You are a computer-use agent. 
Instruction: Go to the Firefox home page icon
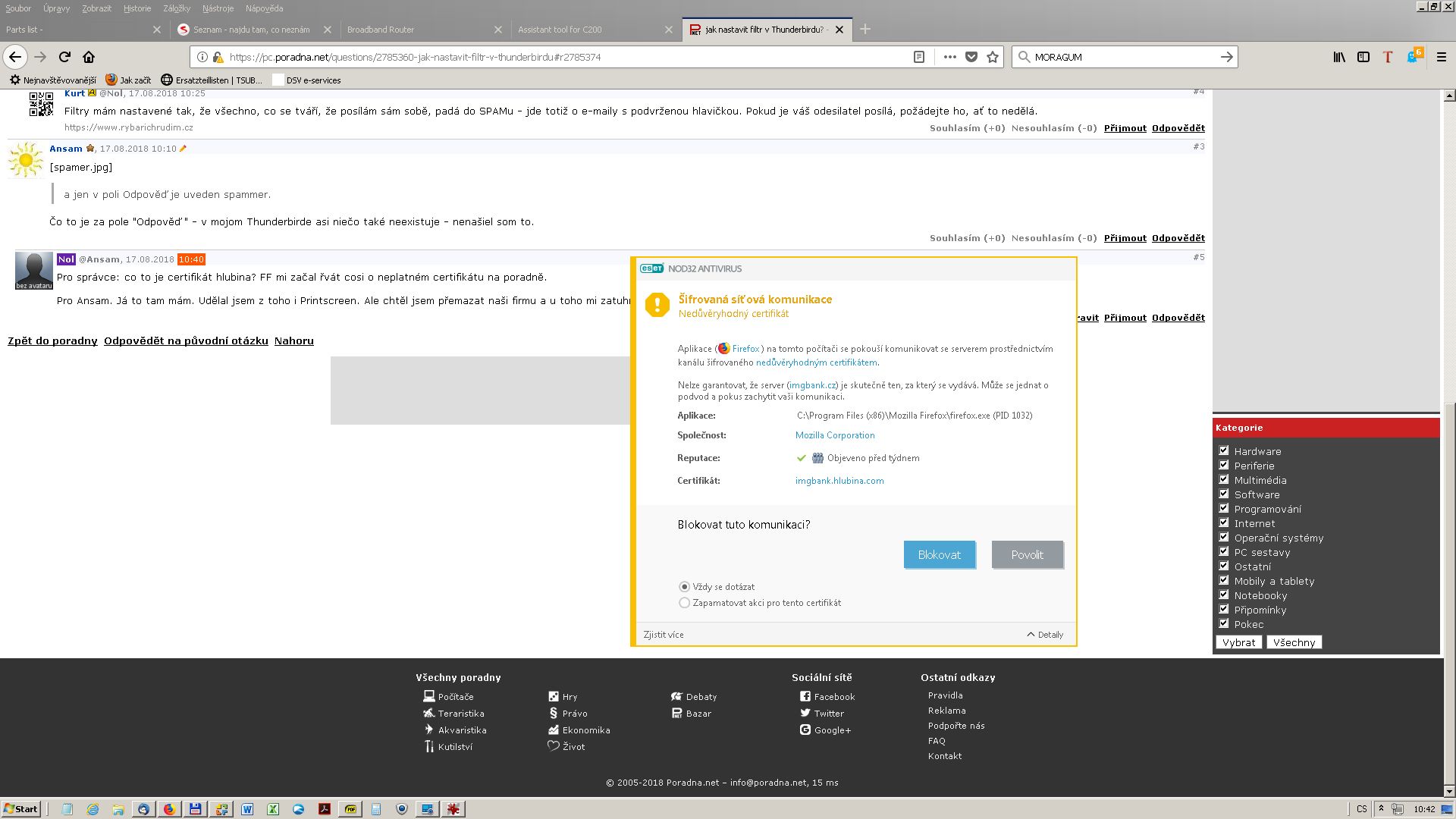click(x=89, y=57)
